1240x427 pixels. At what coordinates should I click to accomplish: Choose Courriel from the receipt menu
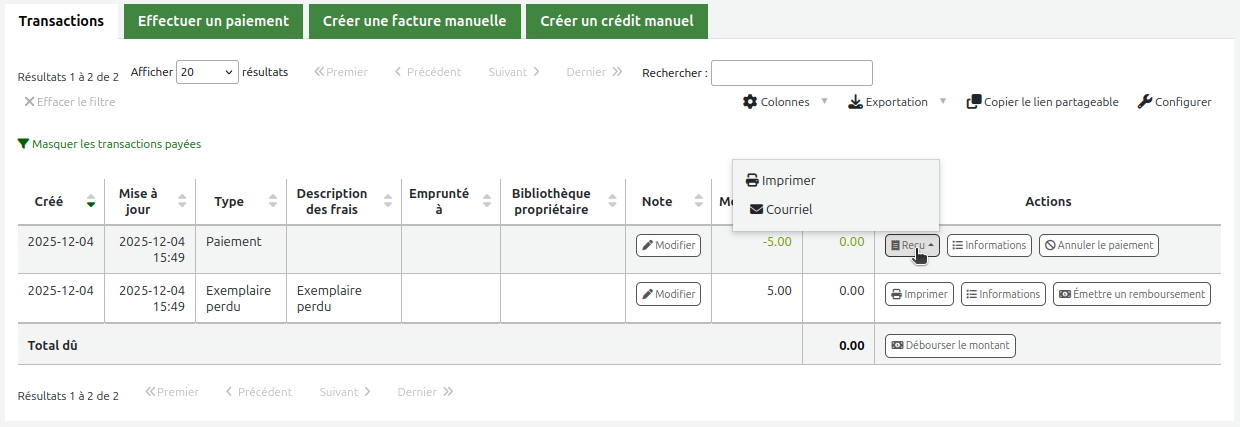point(781,210)
